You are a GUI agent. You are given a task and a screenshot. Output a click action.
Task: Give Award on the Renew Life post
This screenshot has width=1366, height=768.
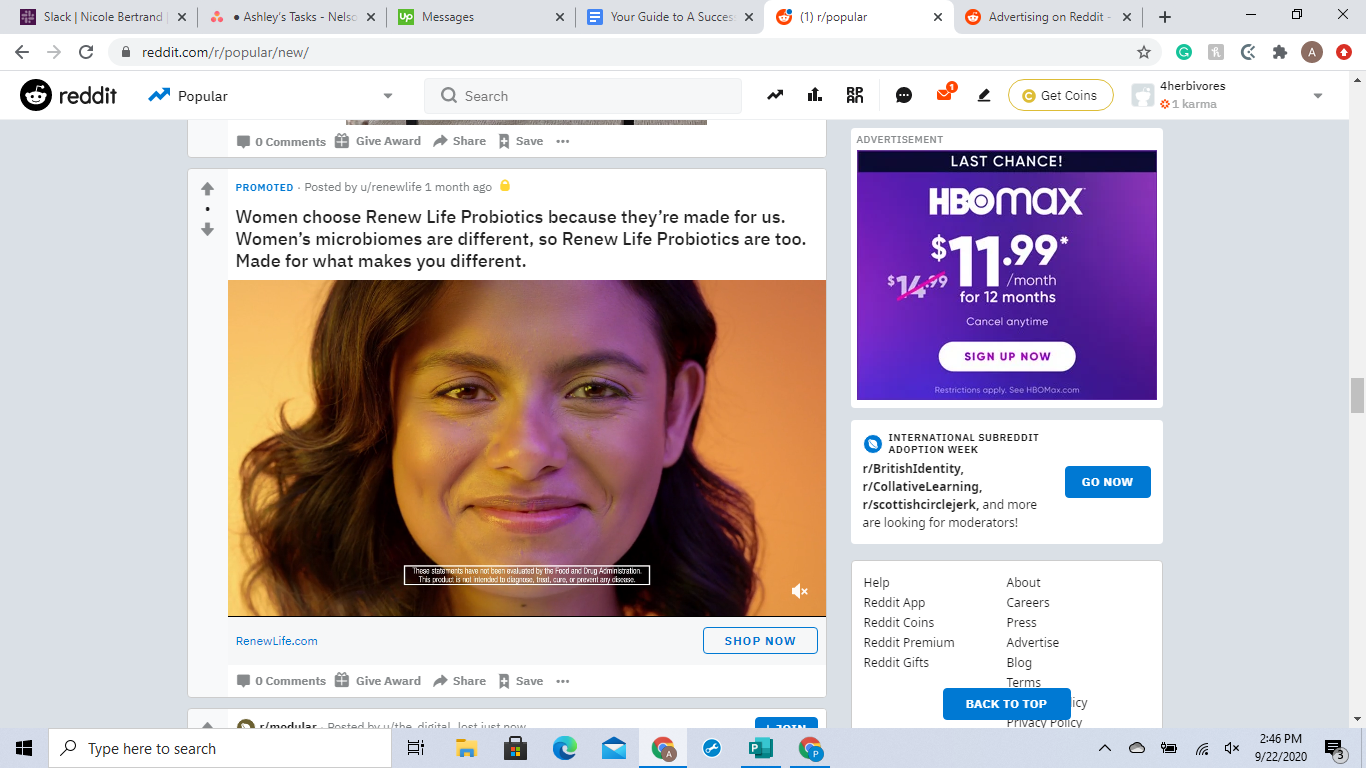tap(377, 681)
